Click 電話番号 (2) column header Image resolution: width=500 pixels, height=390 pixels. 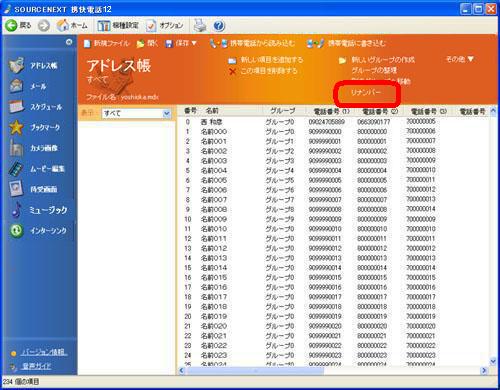point(380,111)
